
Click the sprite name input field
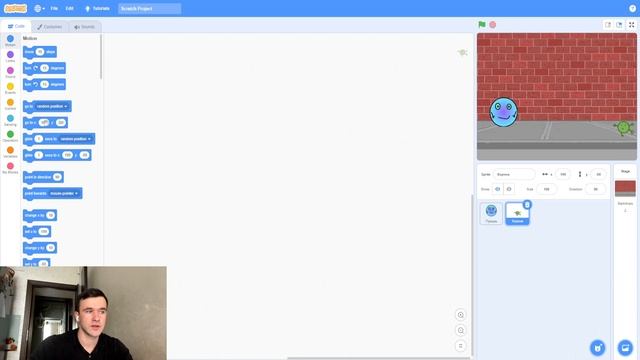click(514, 174)
